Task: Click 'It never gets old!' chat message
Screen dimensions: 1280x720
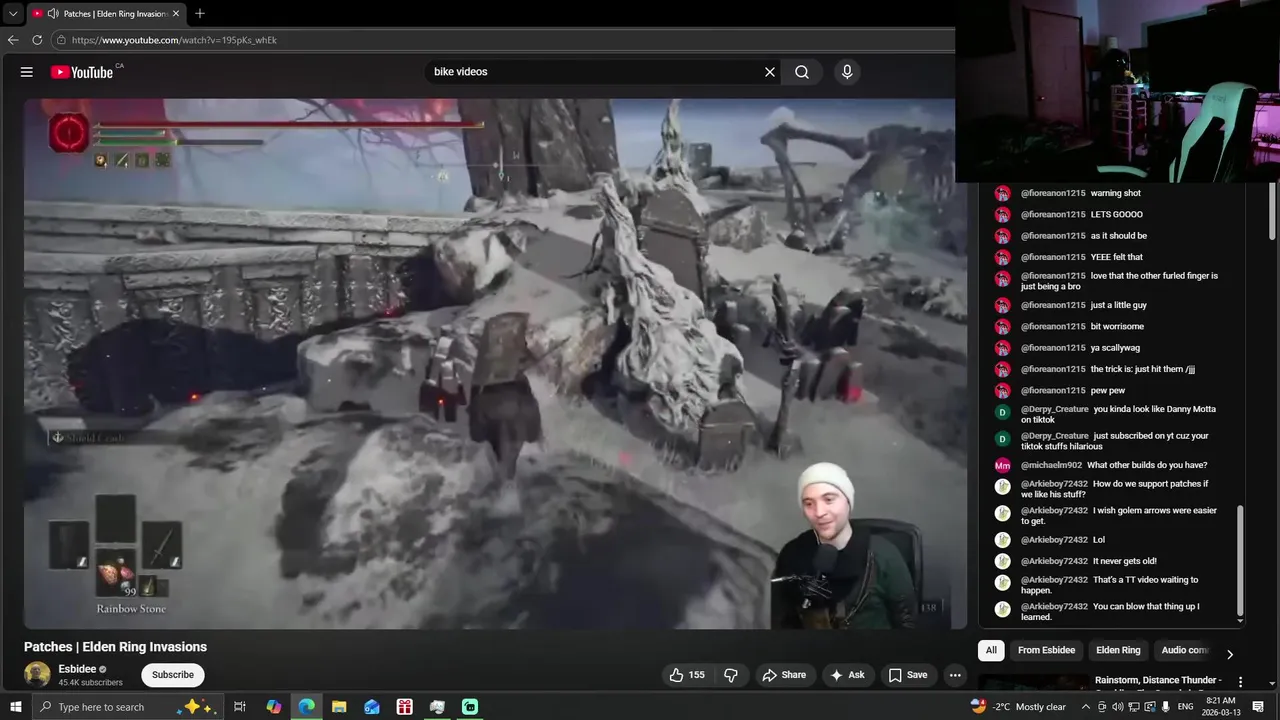Action: [1125, 561]
